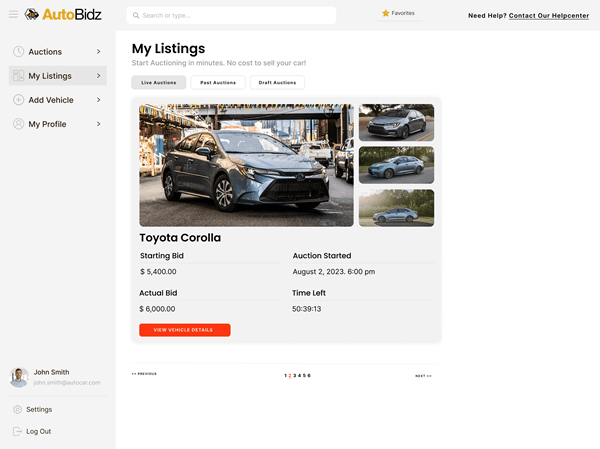Image resolution: width=600 pixels, height=449 pixels.
Task: Expand the My Listings chevron
Action: click(98, 76)
